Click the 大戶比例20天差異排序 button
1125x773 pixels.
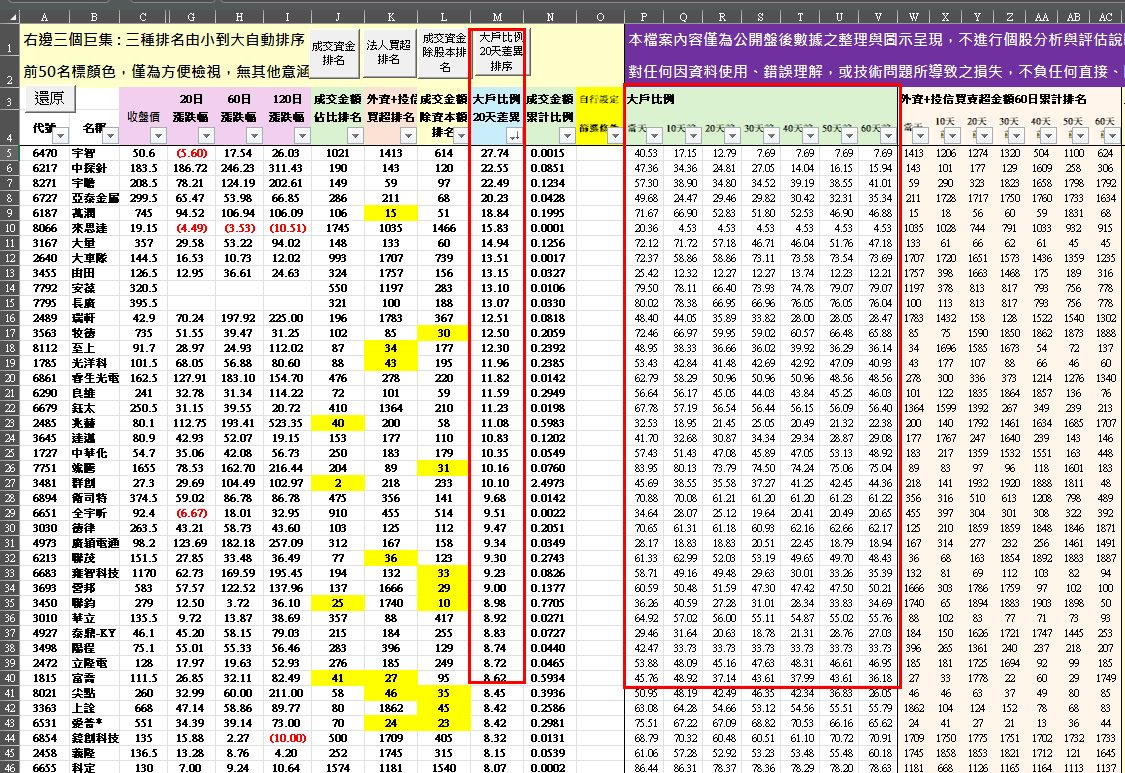click(501, 52)
